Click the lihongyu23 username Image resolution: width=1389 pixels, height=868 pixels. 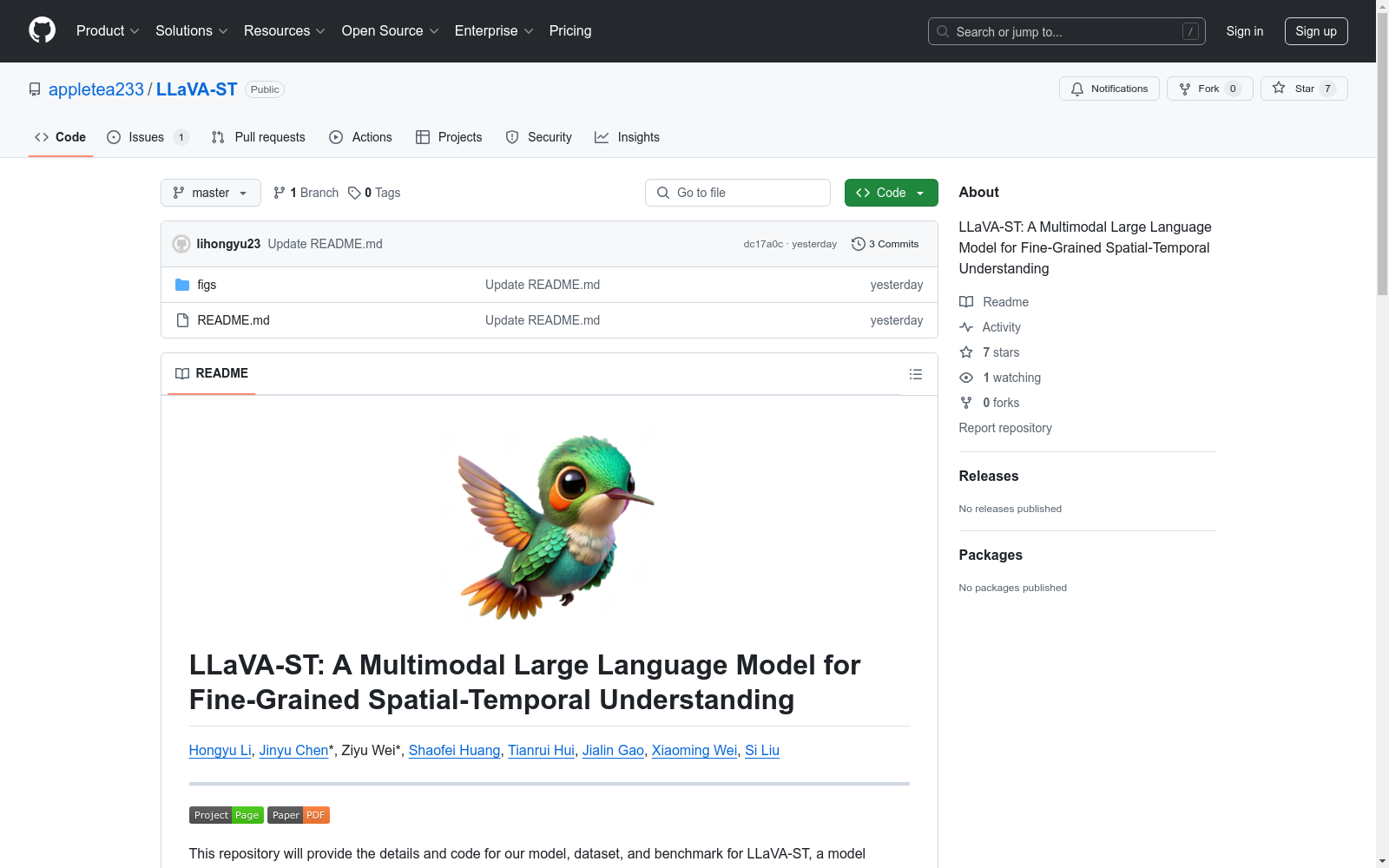[228, 244]
